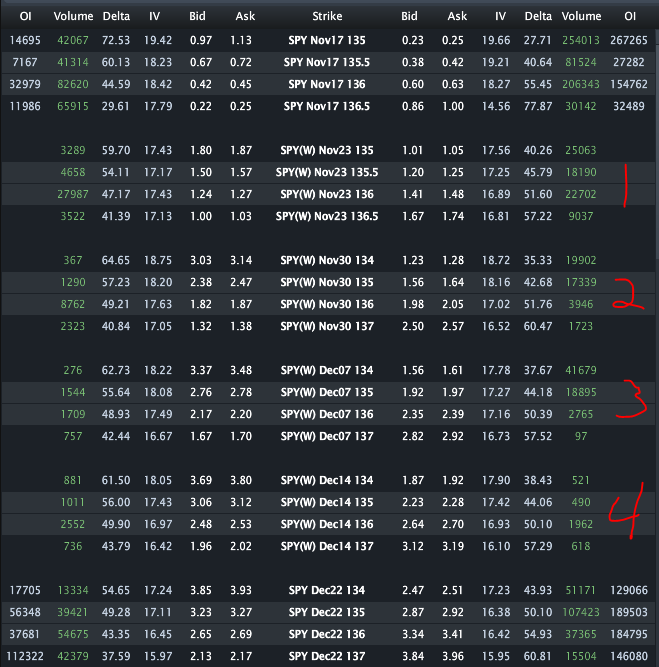Viewport: 659px width, 667px height.
Task: Select the volume value 97
Action: pyautogui.click(x=581, y=436)
